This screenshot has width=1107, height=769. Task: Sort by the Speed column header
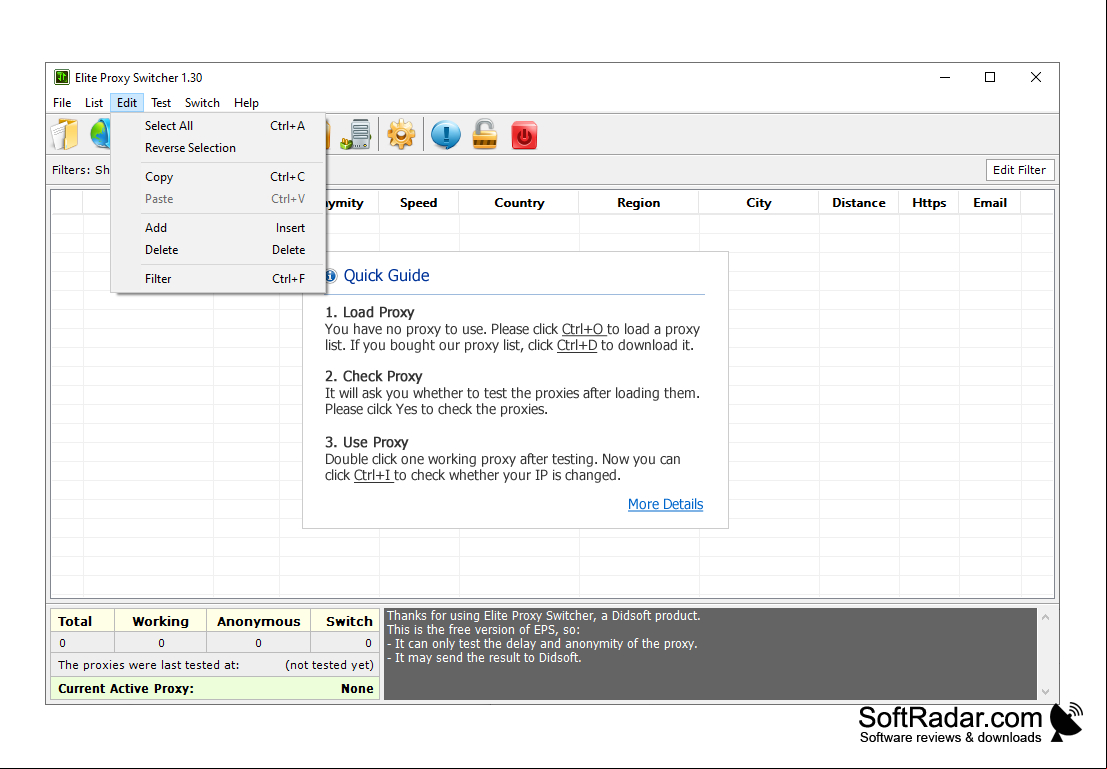(x=419, y=203)
